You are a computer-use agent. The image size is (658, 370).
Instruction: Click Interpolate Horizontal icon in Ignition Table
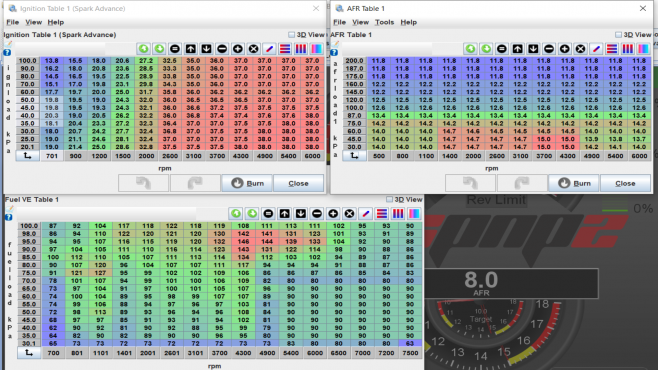285,49
